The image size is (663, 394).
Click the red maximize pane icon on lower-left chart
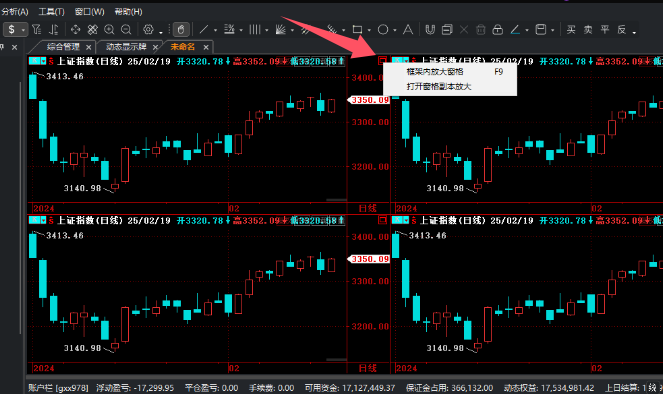point(382,220)
